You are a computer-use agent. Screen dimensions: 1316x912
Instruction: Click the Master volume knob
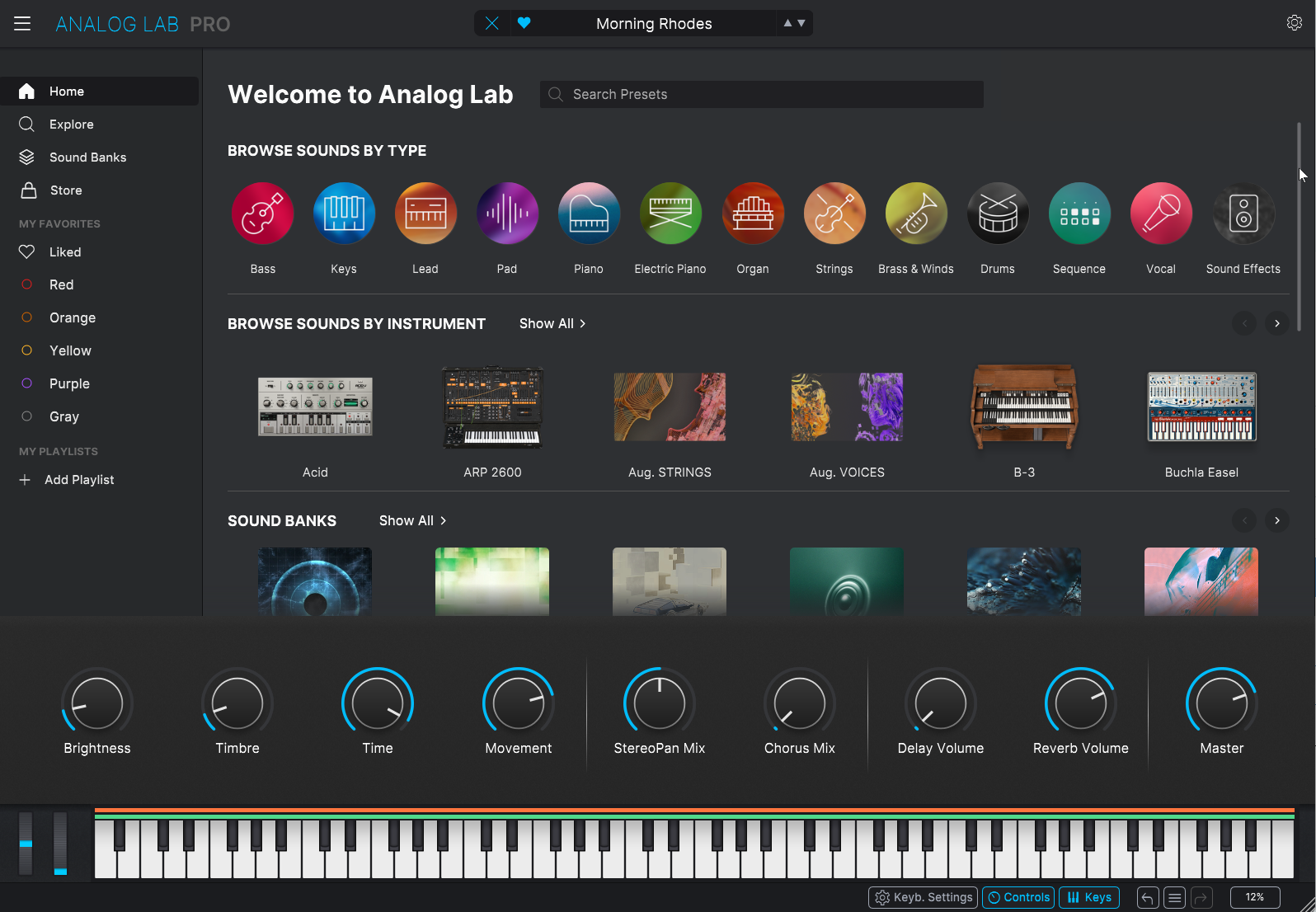coord(1222,703)
